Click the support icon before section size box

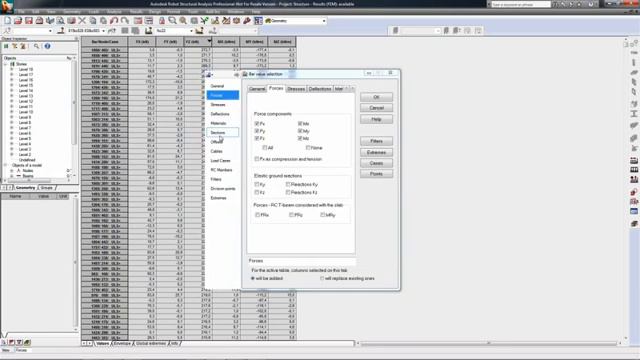(61, 31)
